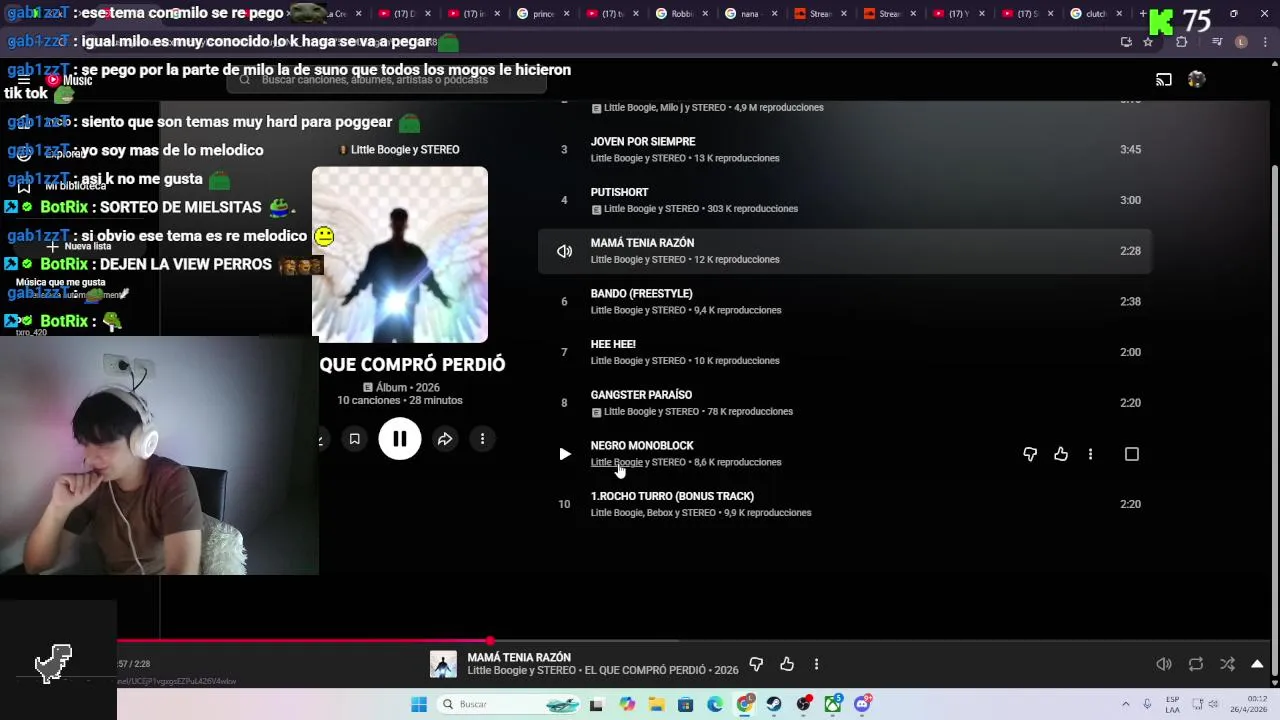Thumbs-up the playing song in player bar
The image size is (1280, 720).
pyautogui.click(x=787, y=664)
